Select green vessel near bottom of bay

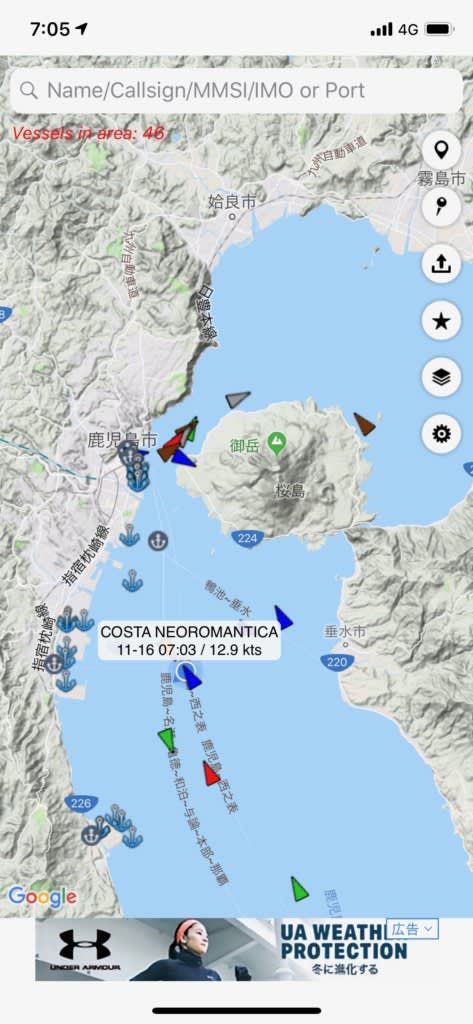click(x=299, y=889)
